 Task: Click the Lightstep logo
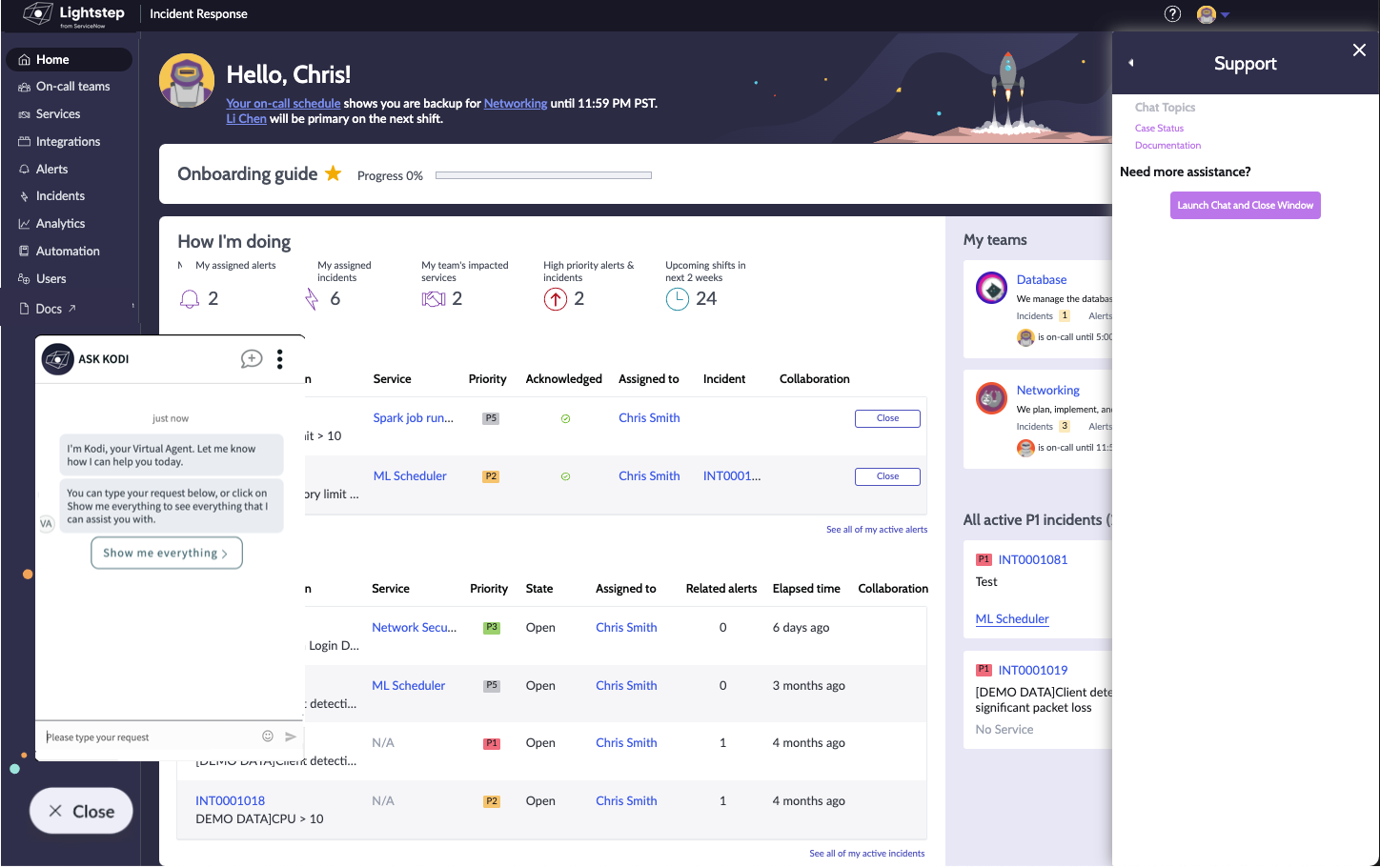pyautogui.click(x=74, y=14)
